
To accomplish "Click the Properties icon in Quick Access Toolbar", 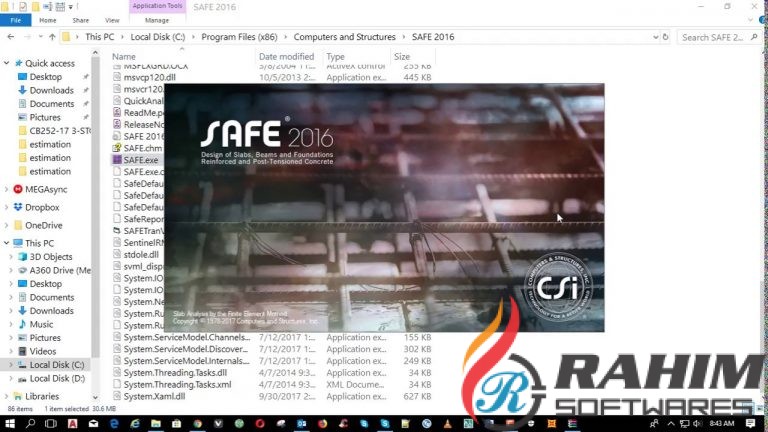I will [x=23, y=7].
